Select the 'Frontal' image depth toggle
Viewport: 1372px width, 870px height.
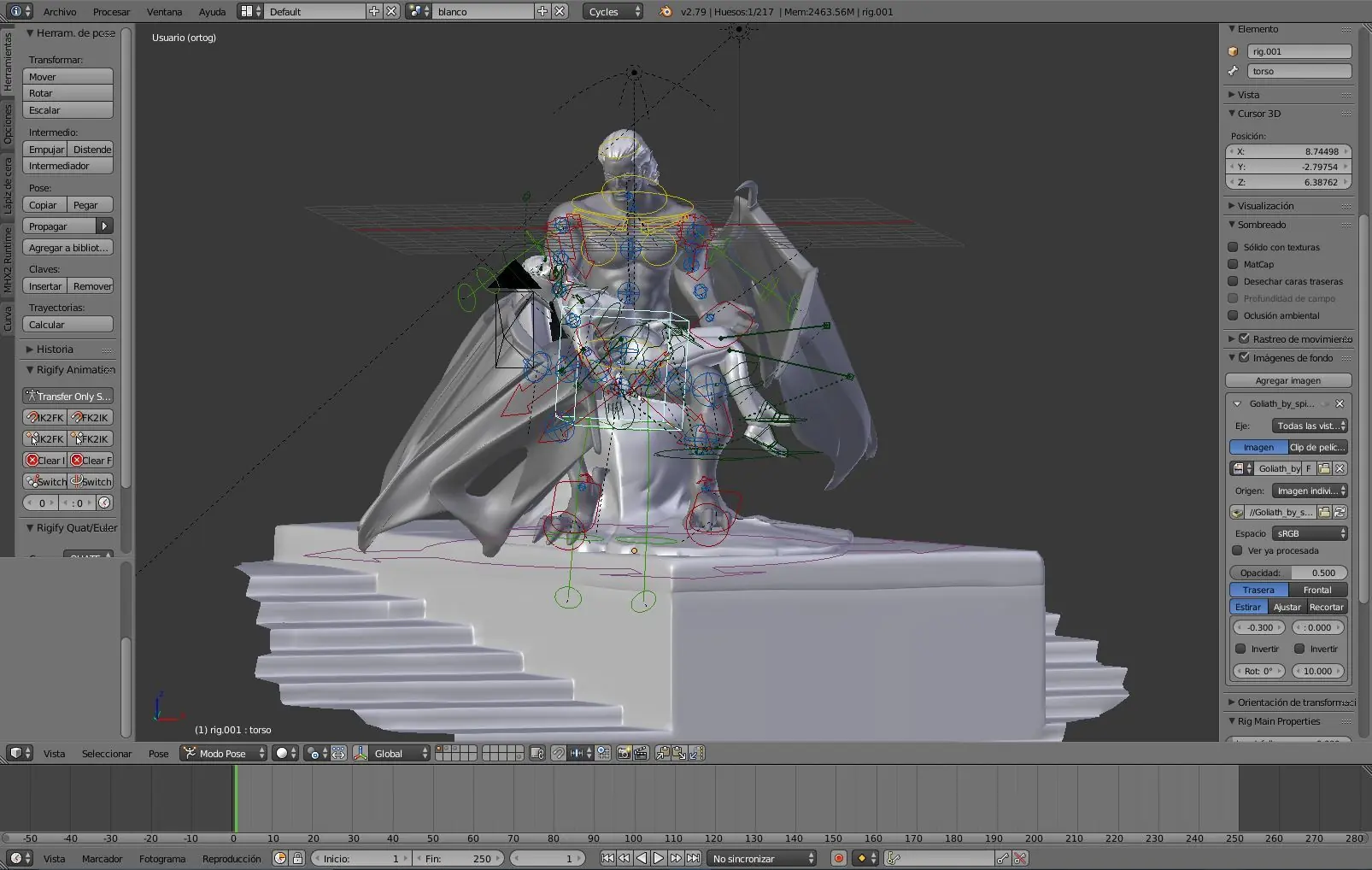(1317, 590)
